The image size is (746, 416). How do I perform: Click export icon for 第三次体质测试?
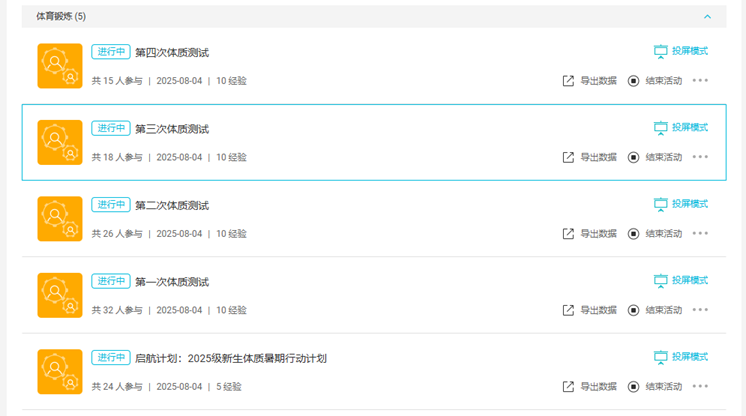(568, 157)
